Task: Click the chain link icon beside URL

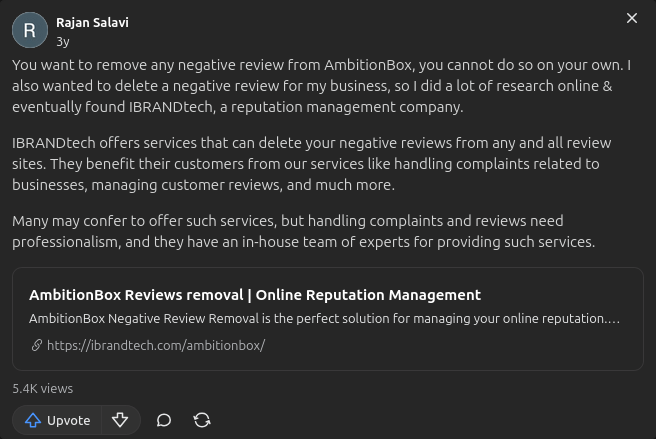Action: click(37, 345)
